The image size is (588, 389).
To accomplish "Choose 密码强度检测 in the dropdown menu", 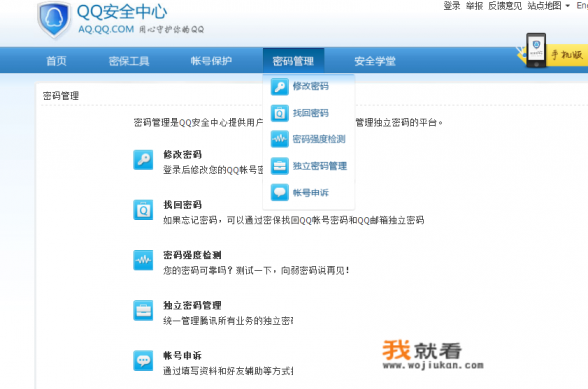I will [x=319, y=139].
